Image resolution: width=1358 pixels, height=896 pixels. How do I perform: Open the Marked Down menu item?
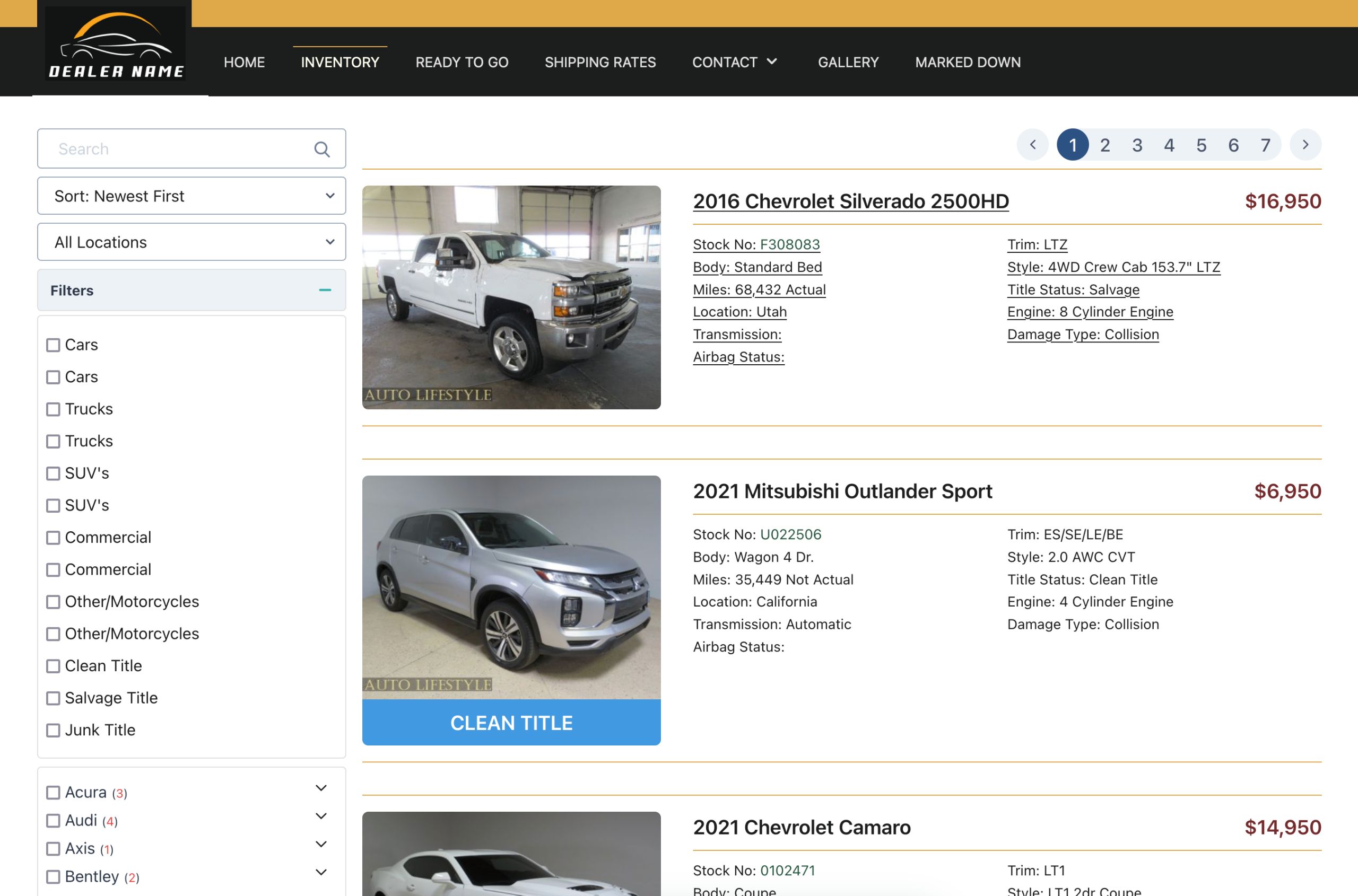pyautogui.click(x=968, y=62)
